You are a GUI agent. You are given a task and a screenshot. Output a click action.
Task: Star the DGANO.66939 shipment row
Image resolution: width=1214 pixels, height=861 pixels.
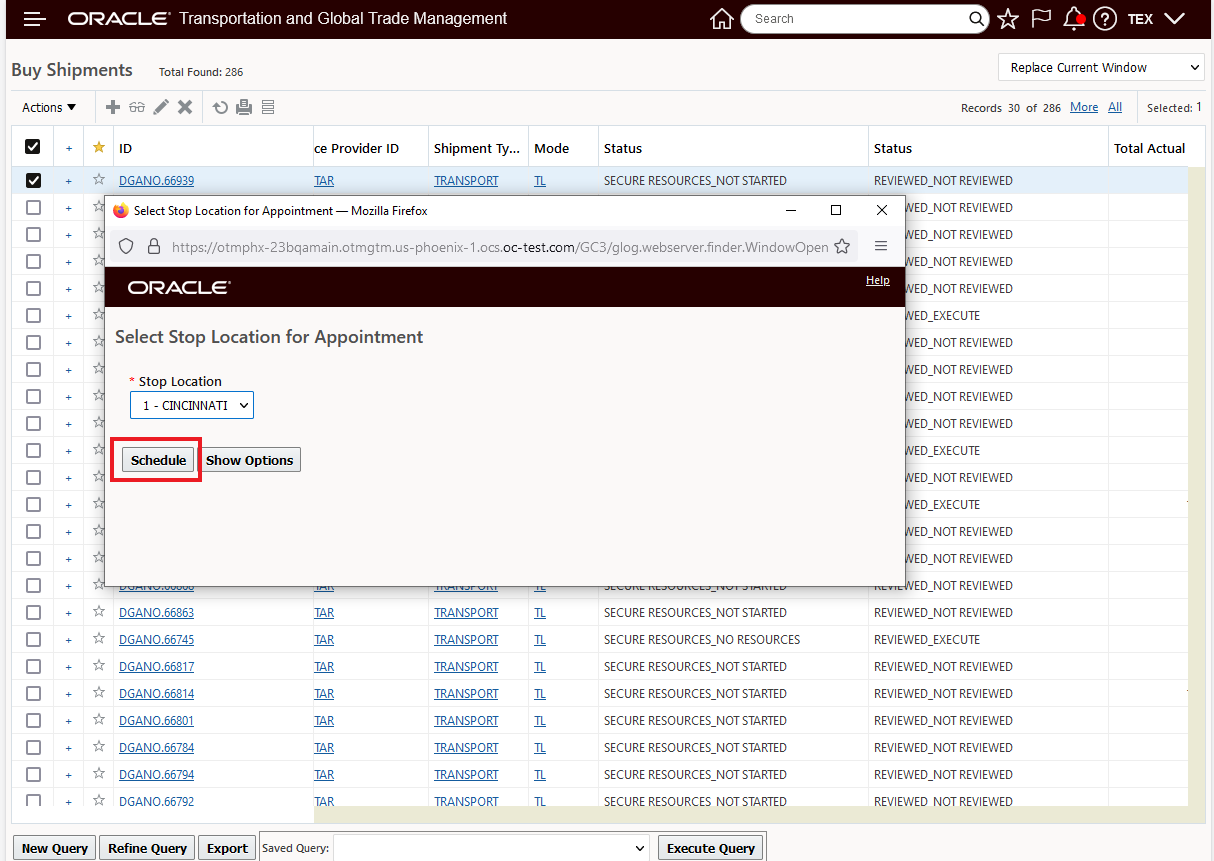point(98,180)
